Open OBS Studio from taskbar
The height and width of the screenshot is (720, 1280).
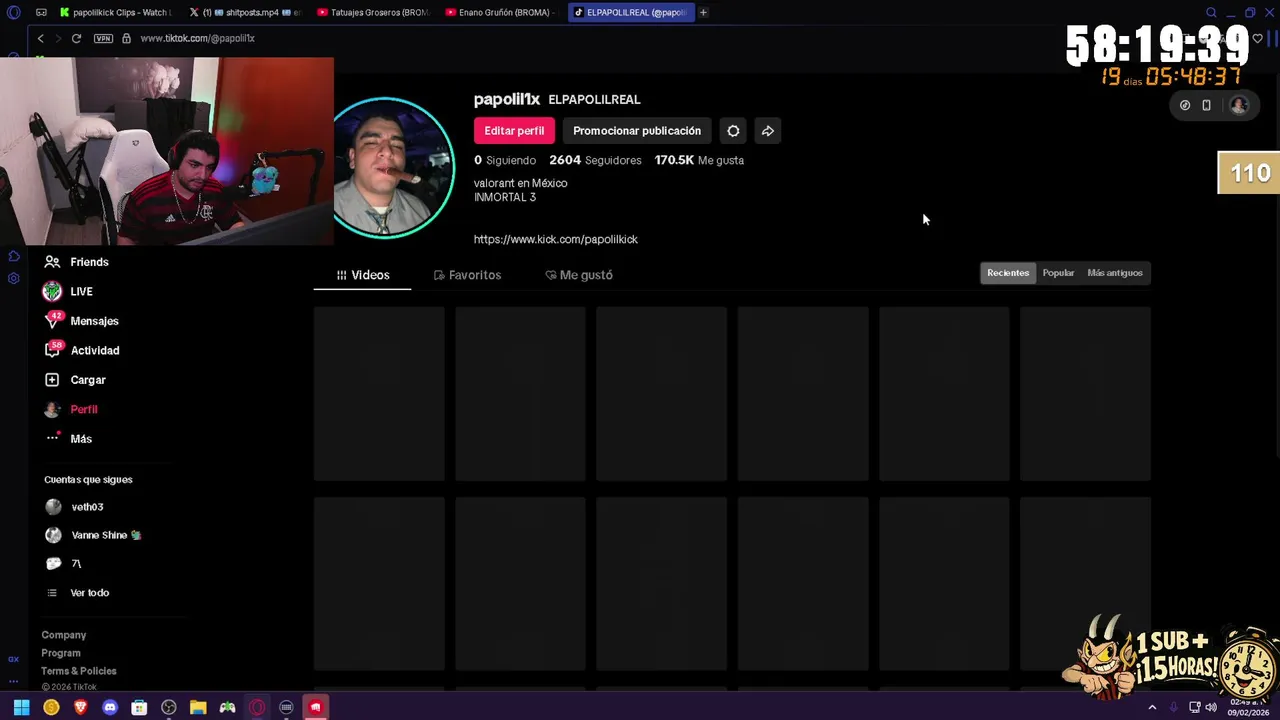[x=169, y=707]
